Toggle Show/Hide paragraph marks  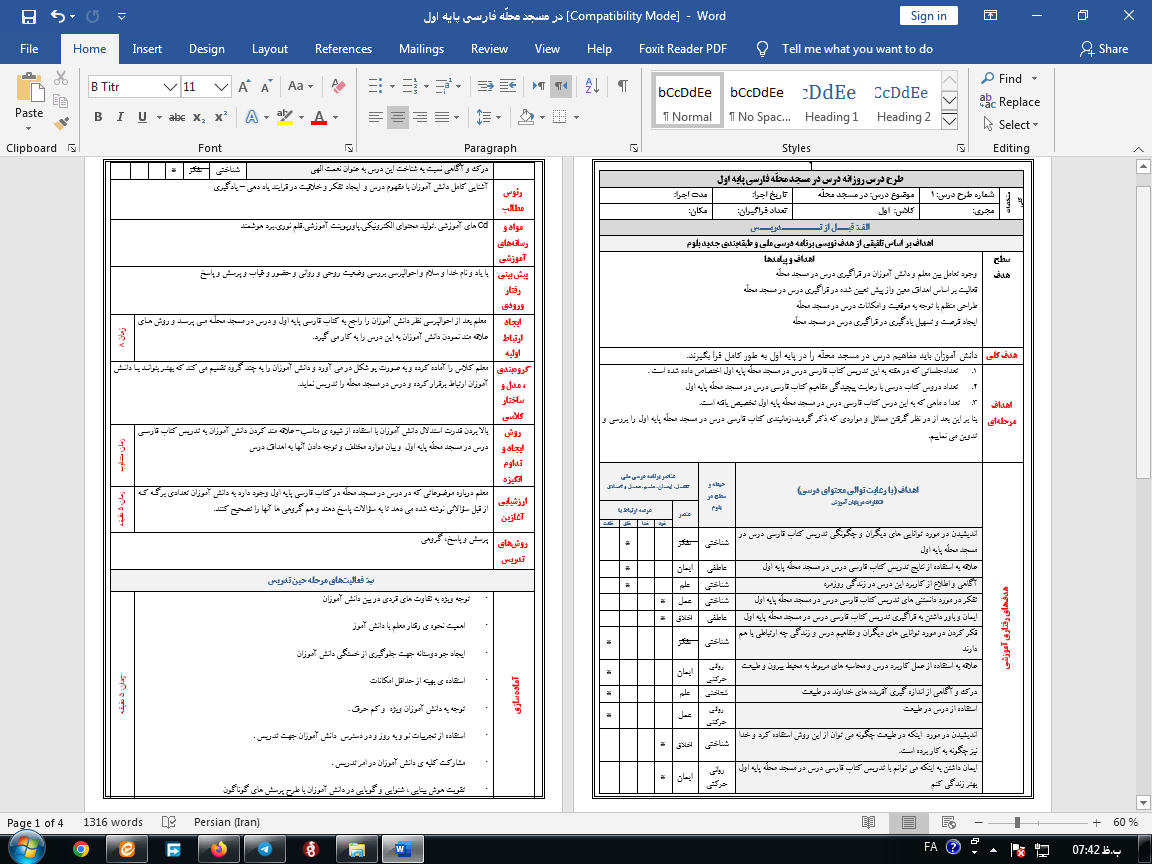tap(622, 86)
